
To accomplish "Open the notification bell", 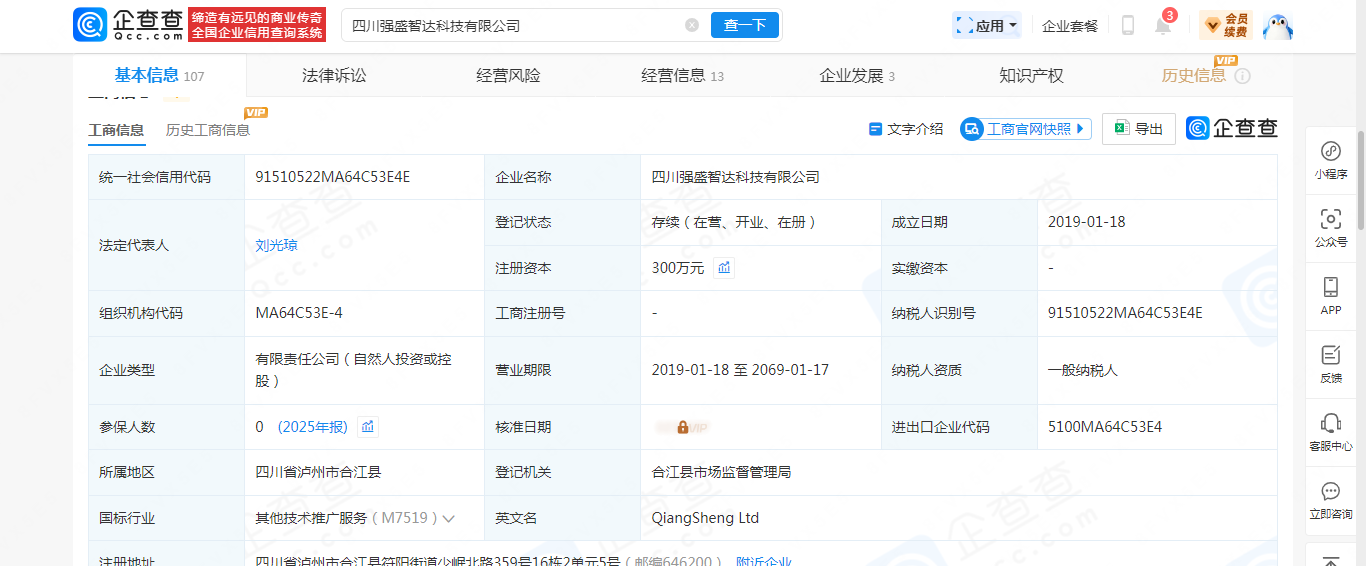I will (1163, 25).
